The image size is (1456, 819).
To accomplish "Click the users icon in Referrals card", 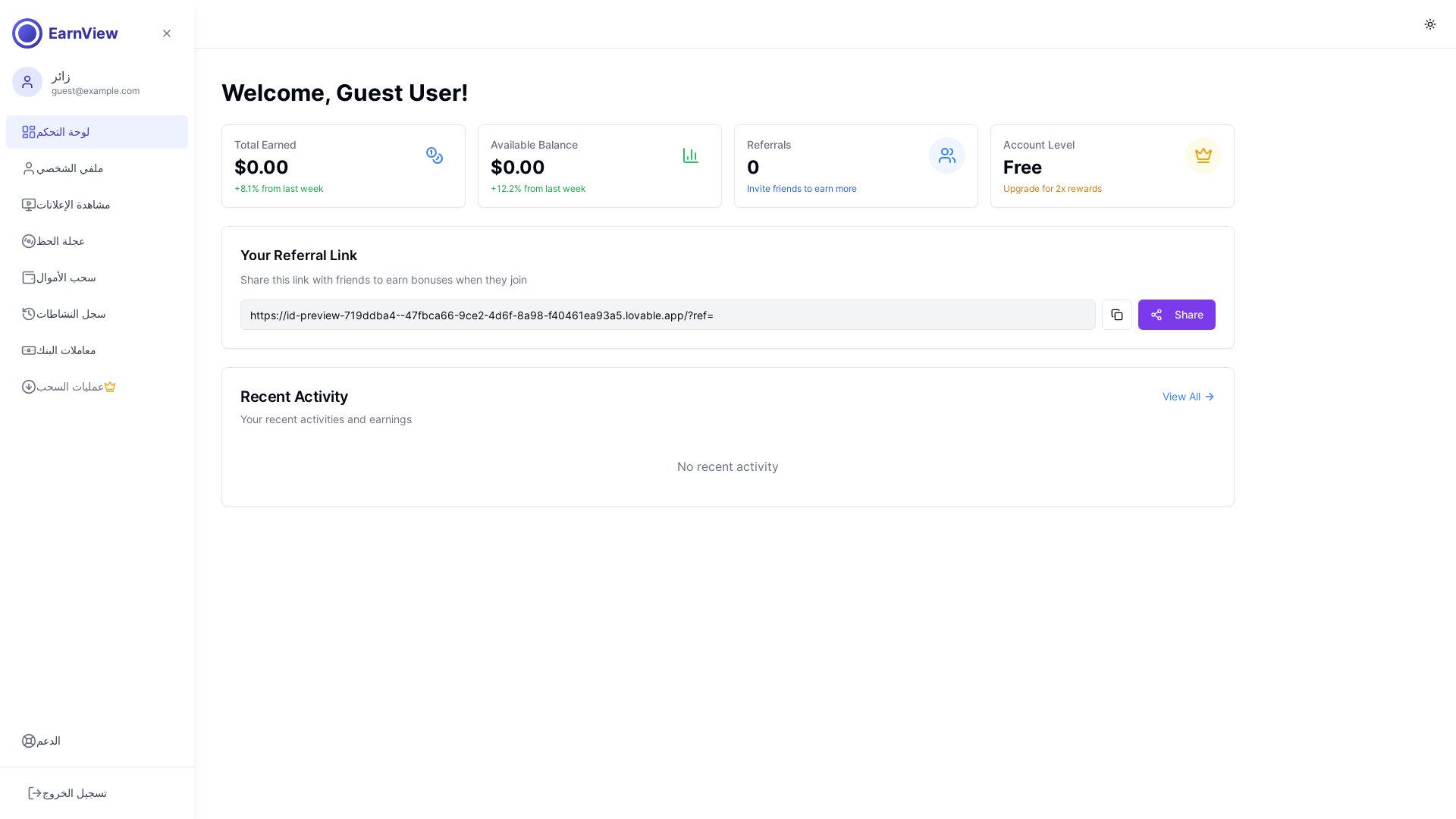I will (947, 155).
